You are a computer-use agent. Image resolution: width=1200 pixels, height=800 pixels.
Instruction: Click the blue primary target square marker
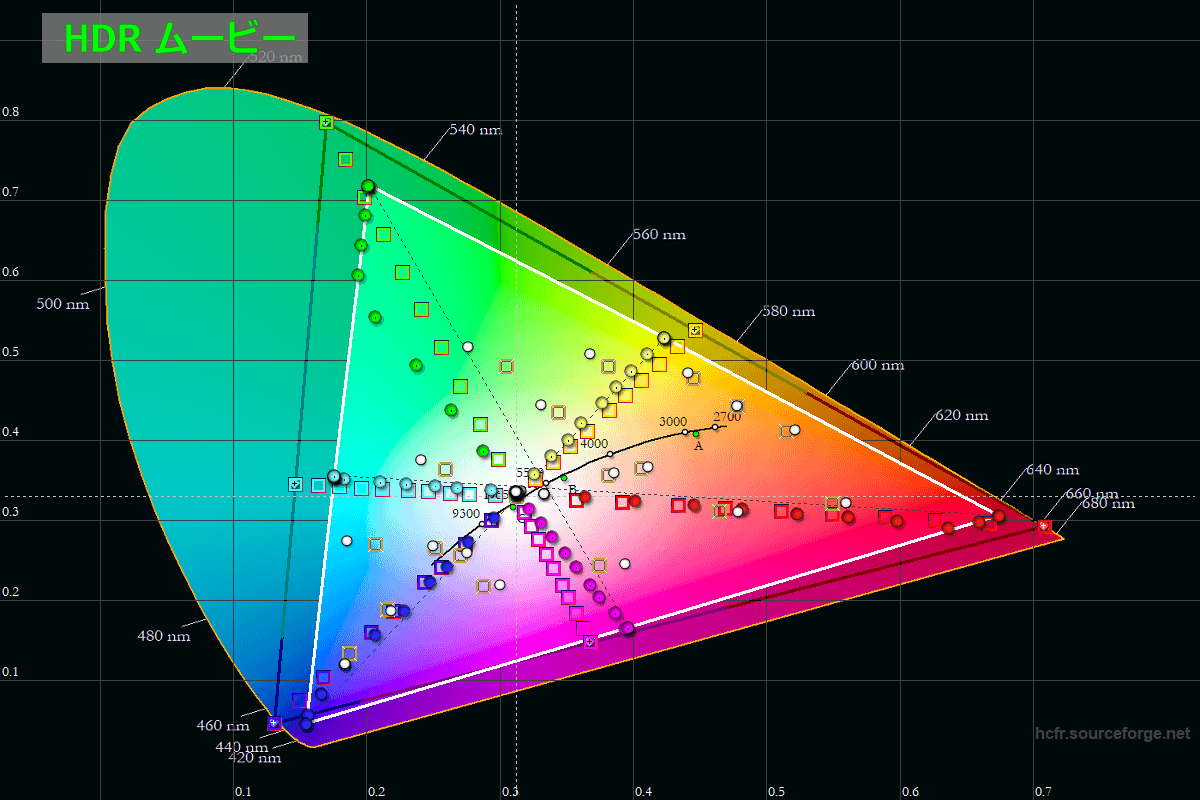coord(274,722)
